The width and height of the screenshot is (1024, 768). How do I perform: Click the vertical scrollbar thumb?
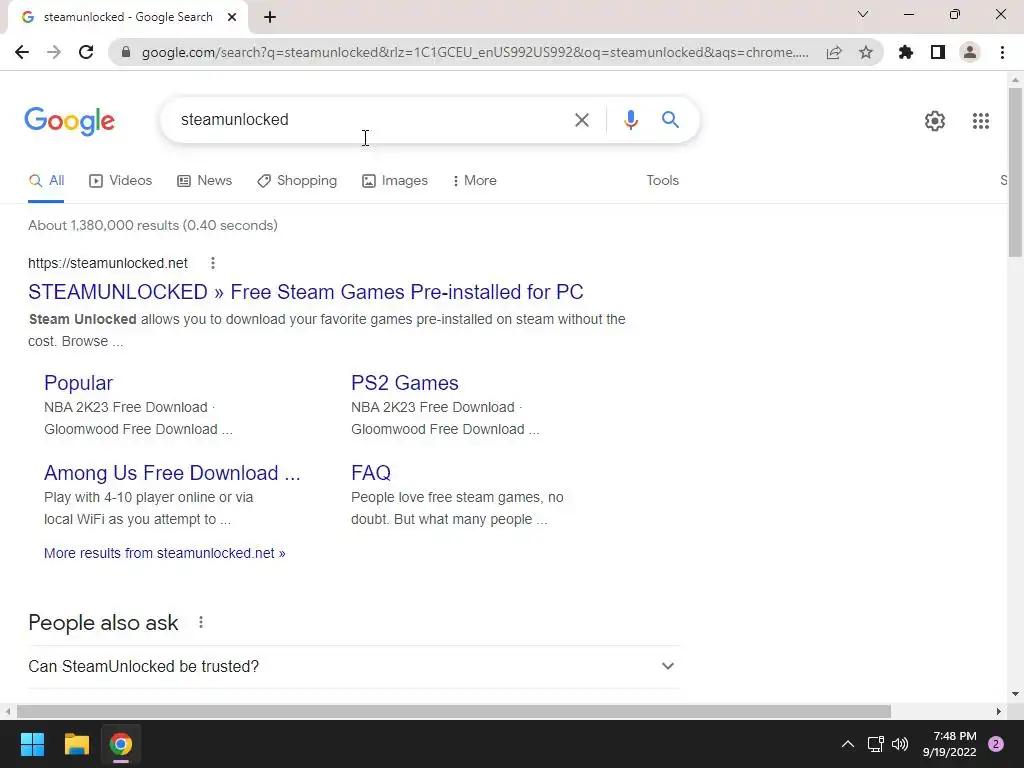click(1015, 171)
